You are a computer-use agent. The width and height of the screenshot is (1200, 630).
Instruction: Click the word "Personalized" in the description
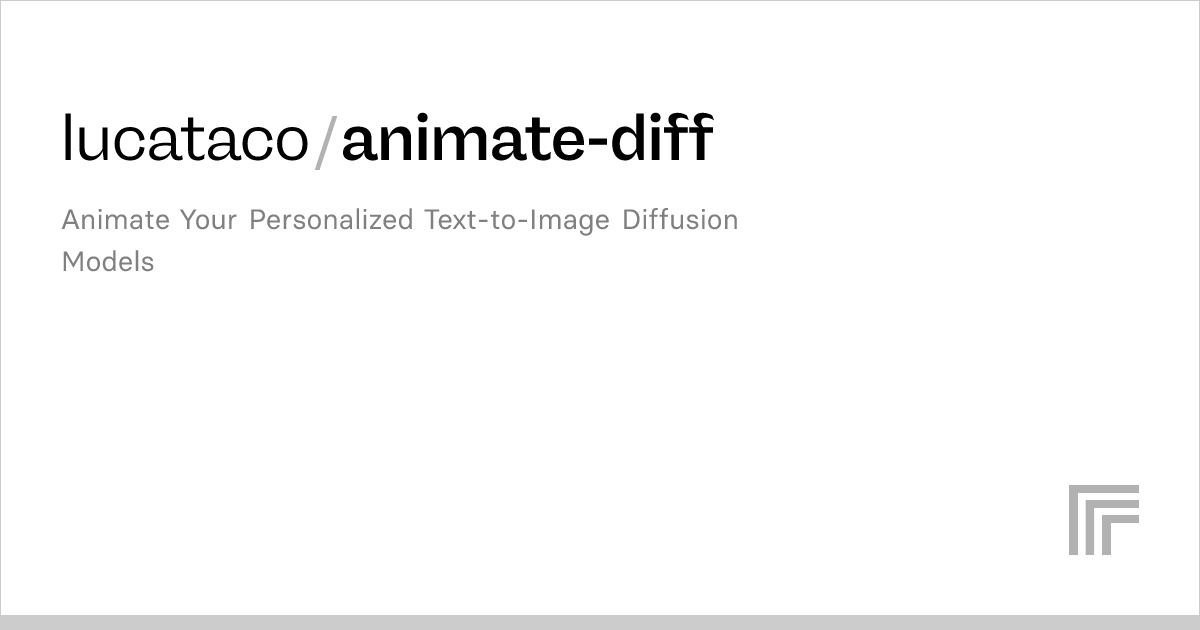(331, 220)
